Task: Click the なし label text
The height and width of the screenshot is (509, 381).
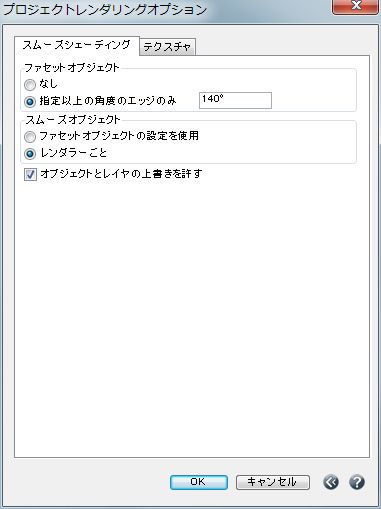Action: 49,84
